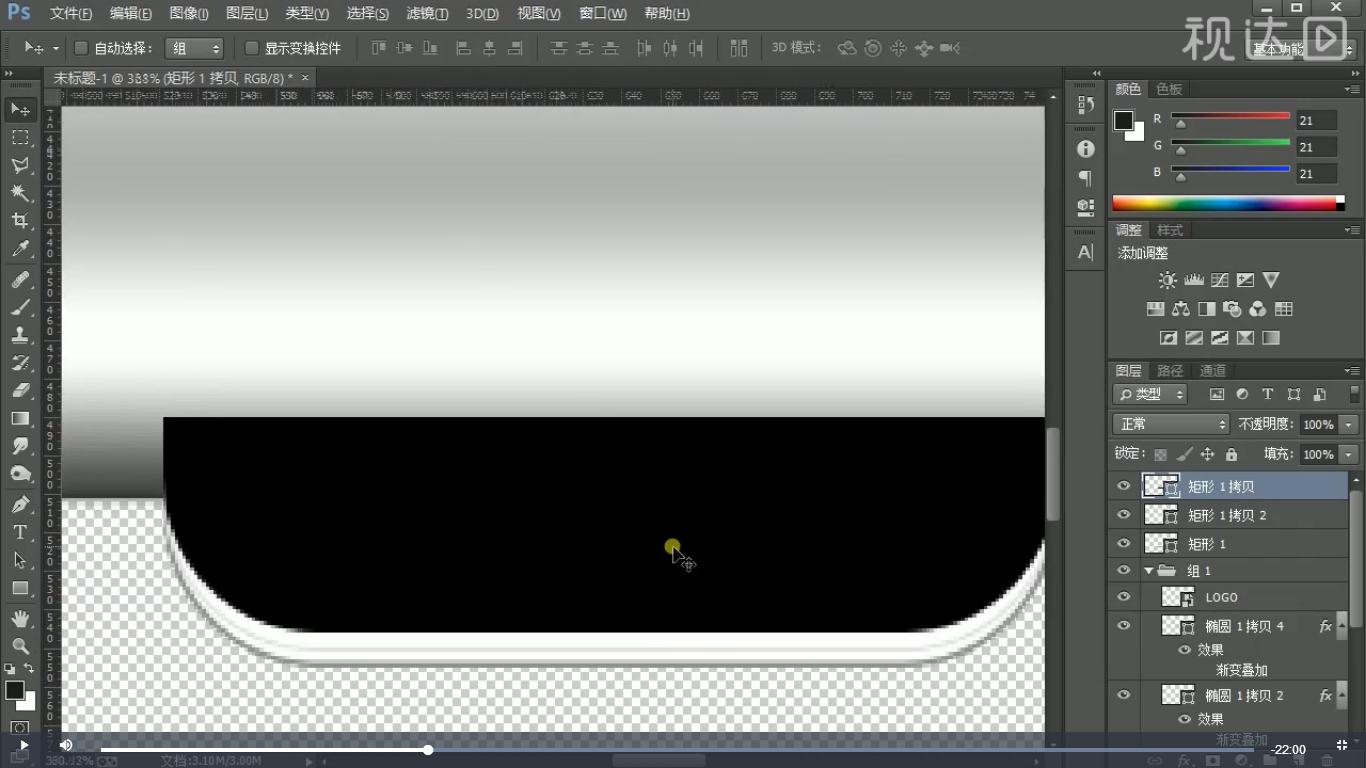Filter layers by type layers
The height and width of the screenshot is (768, 1366).
click(1267, 394)
